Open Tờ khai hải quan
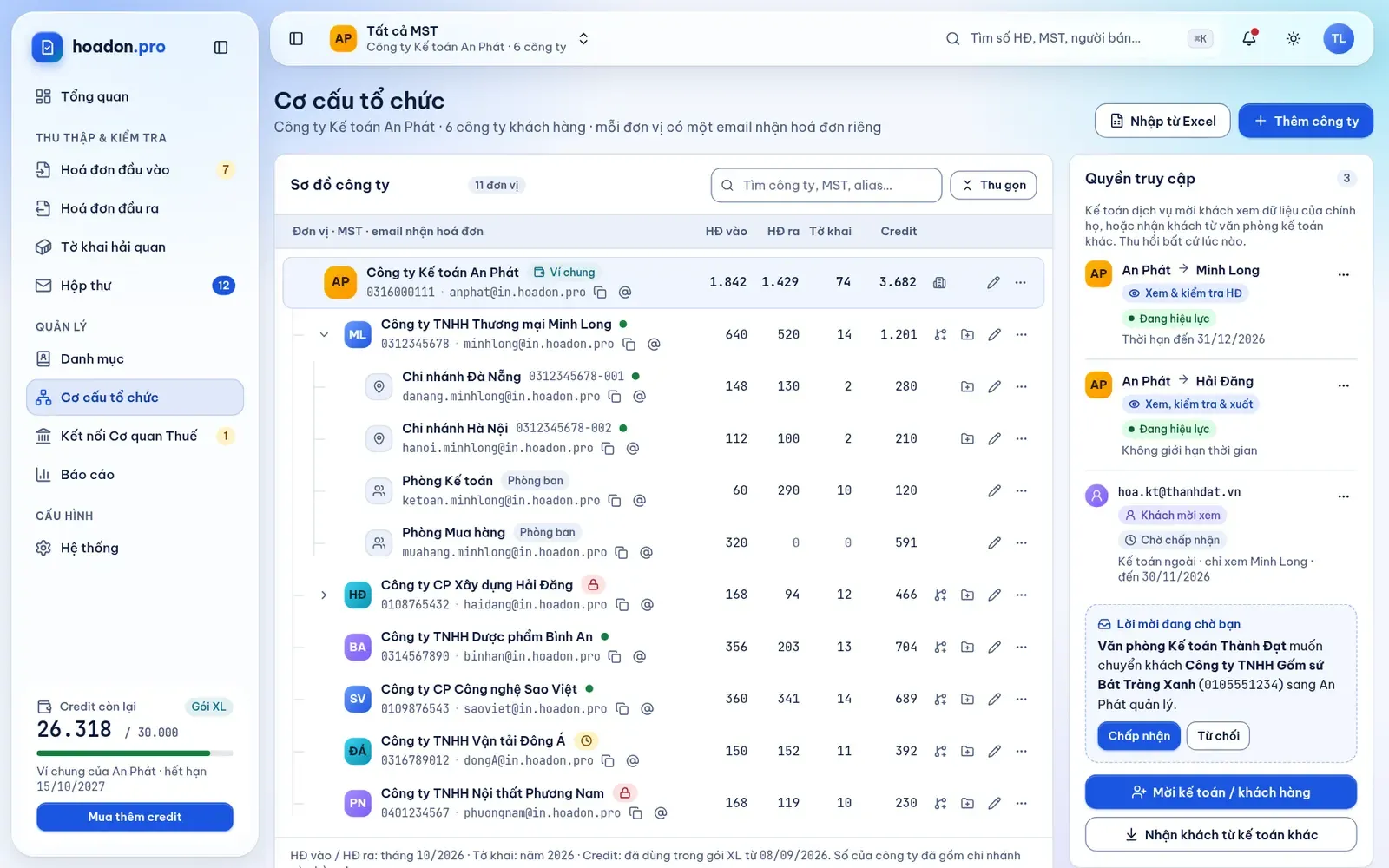 point(135,247)
